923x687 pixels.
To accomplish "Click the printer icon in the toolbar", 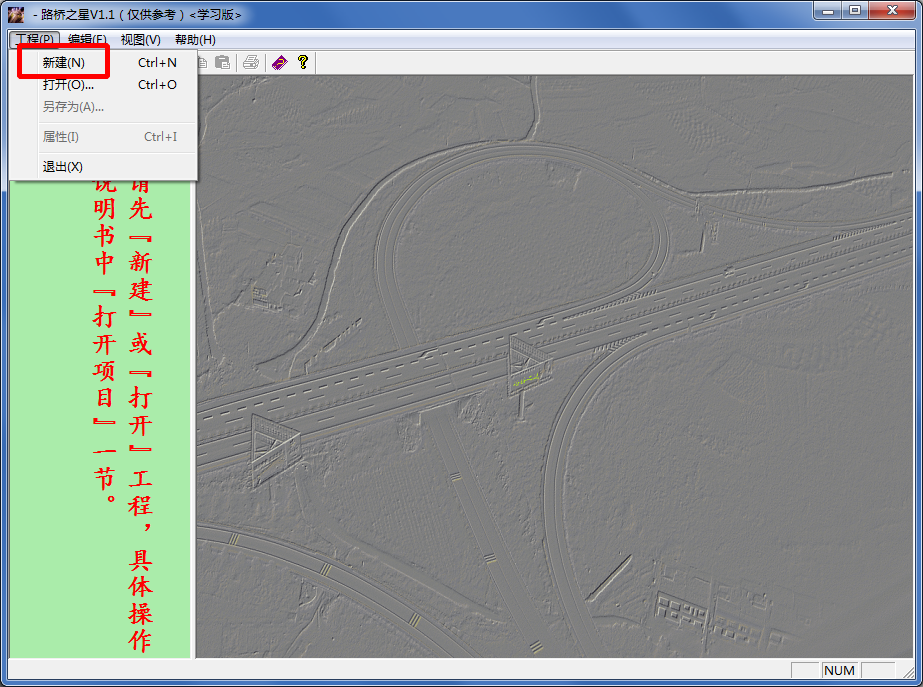I will 251,62.
